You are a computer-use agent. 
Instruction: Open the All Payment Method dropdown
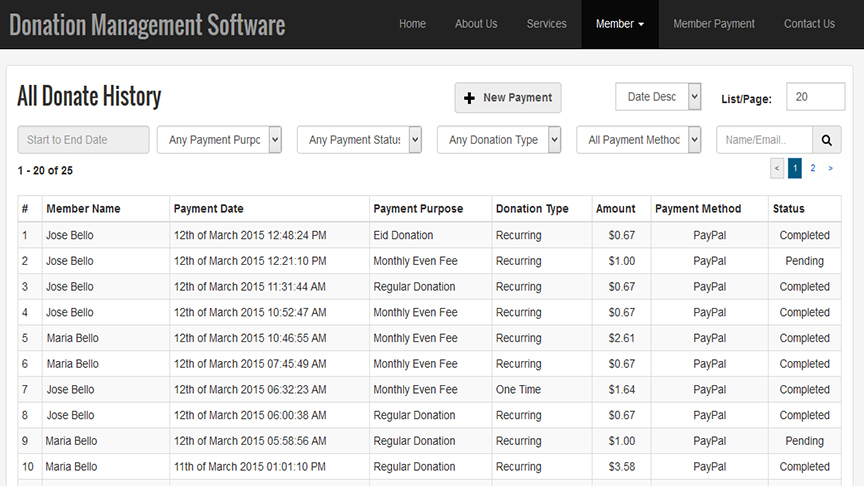coord(639,140)
